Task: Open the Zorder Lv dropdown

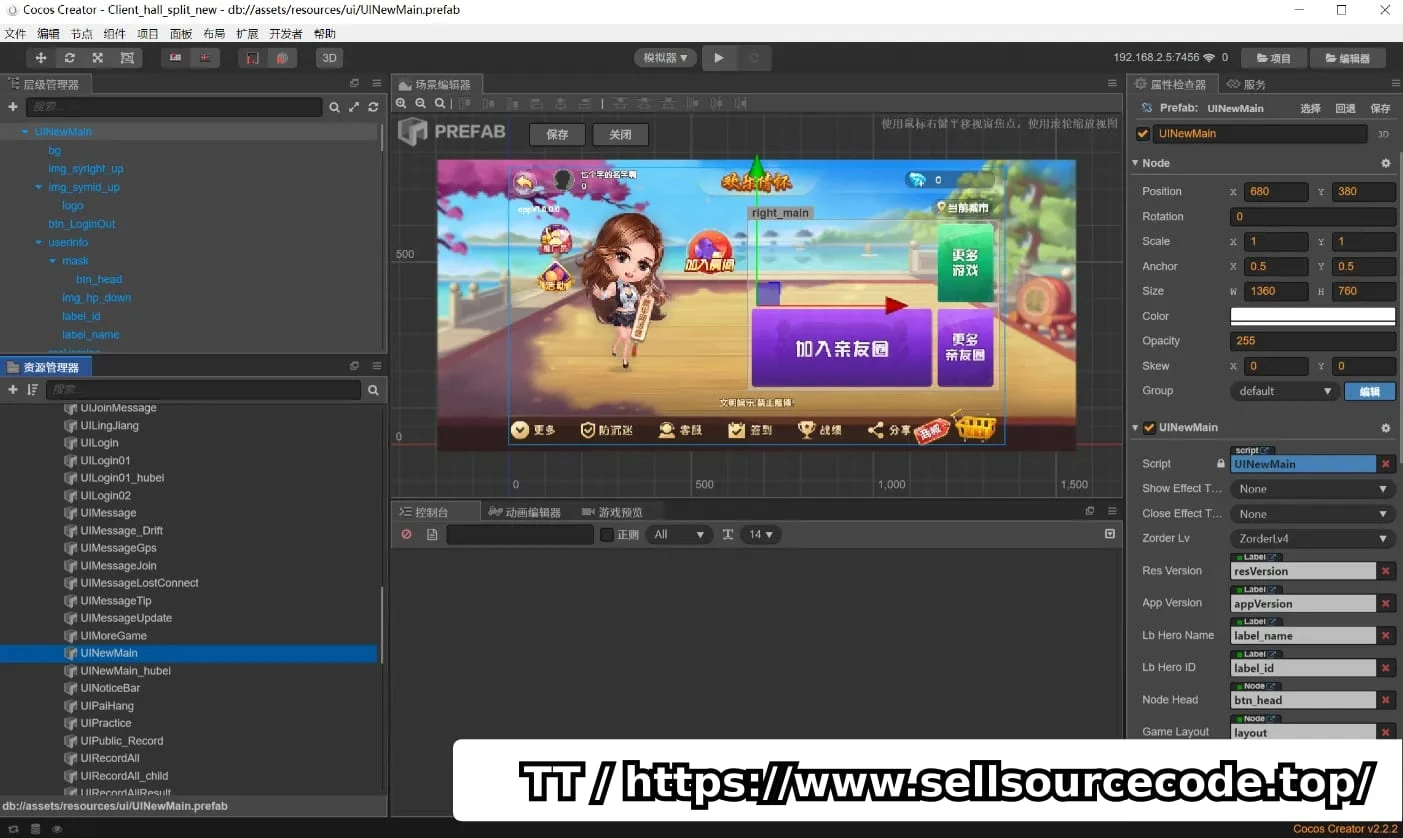Action: 1313,539
